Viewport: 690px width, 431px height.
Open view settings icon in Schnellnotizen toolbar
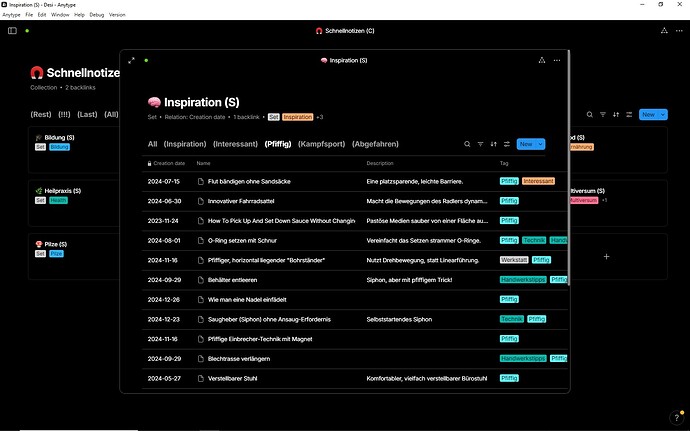629,114
